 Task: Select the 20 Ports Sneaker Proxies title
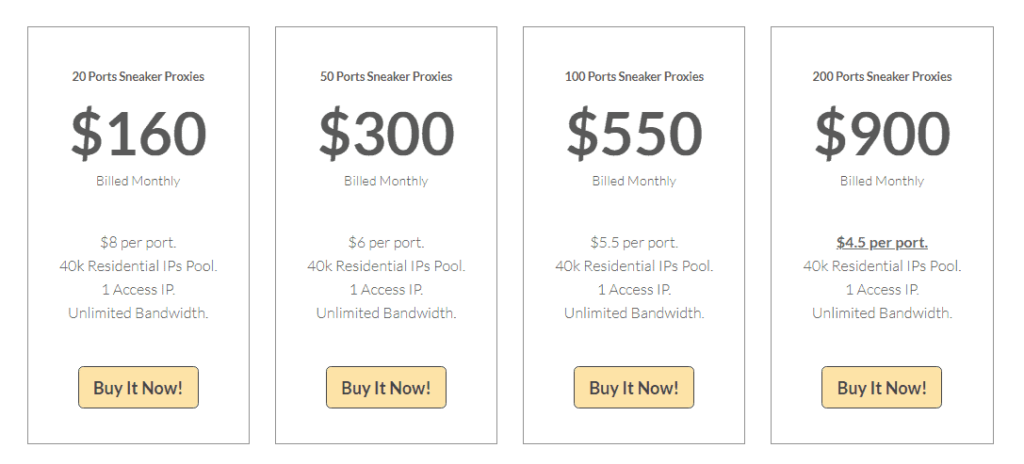pos(138,76)
